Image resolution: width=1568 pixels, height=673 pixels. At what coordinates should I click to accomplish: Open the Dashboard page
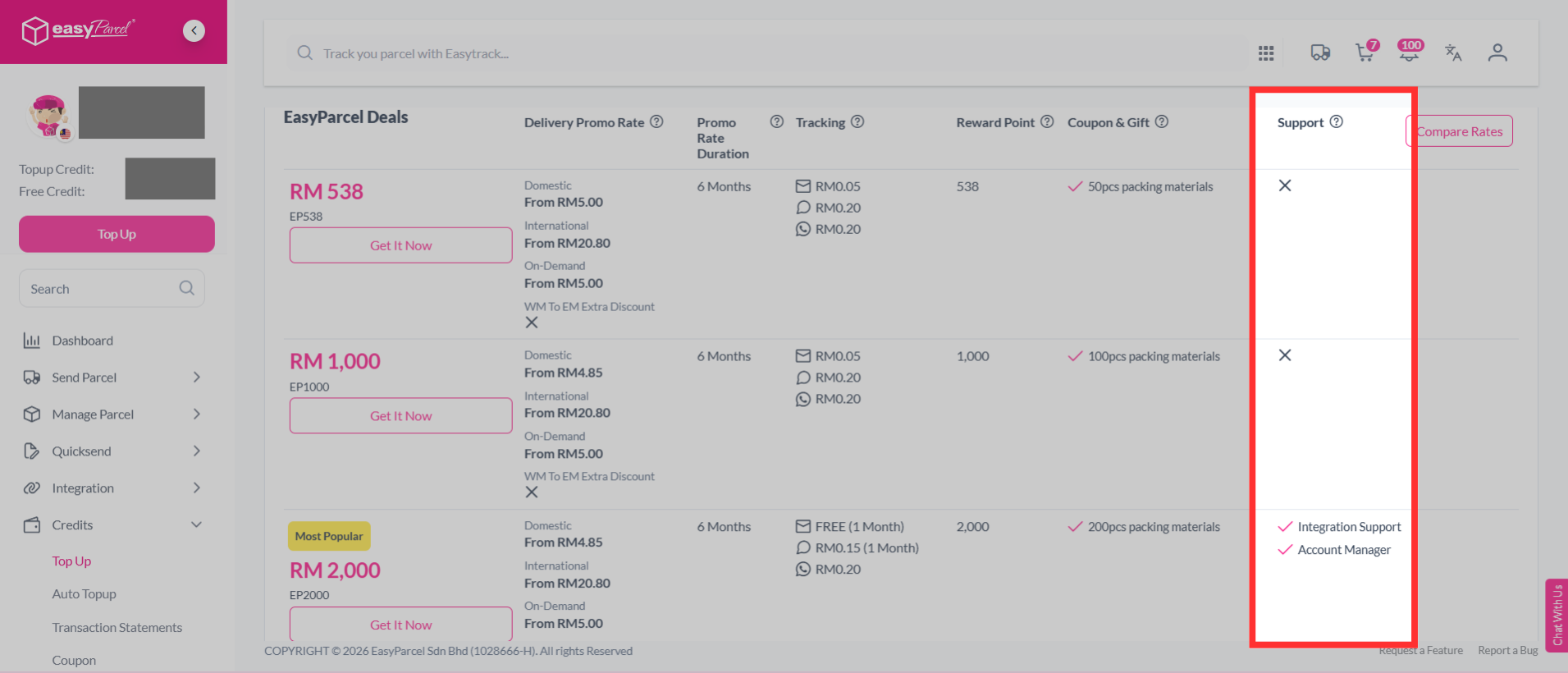pyautogui.click(x=82, y=341)
